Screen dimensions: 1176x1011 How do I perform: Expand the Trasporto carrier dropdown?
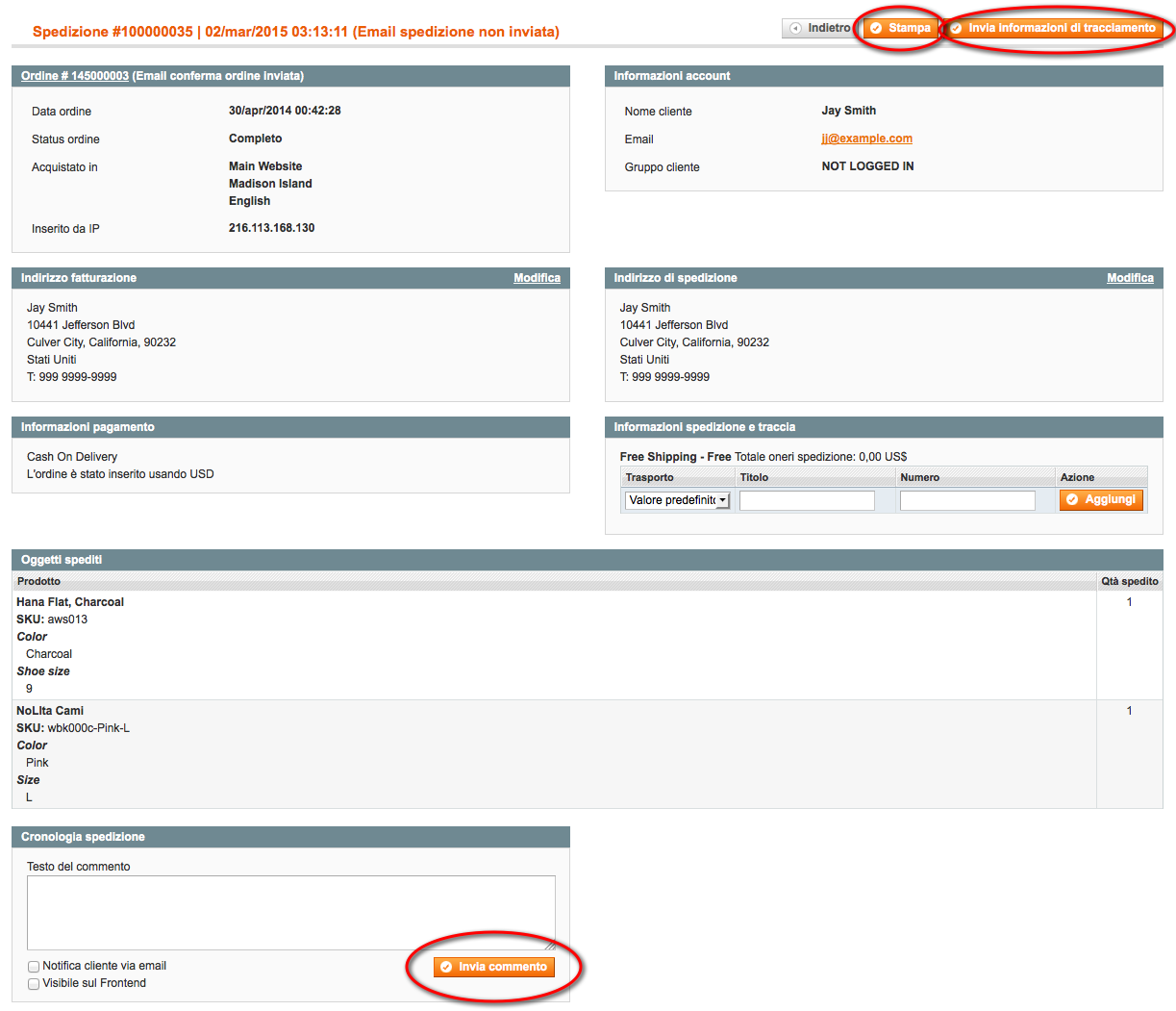point(678,500)
